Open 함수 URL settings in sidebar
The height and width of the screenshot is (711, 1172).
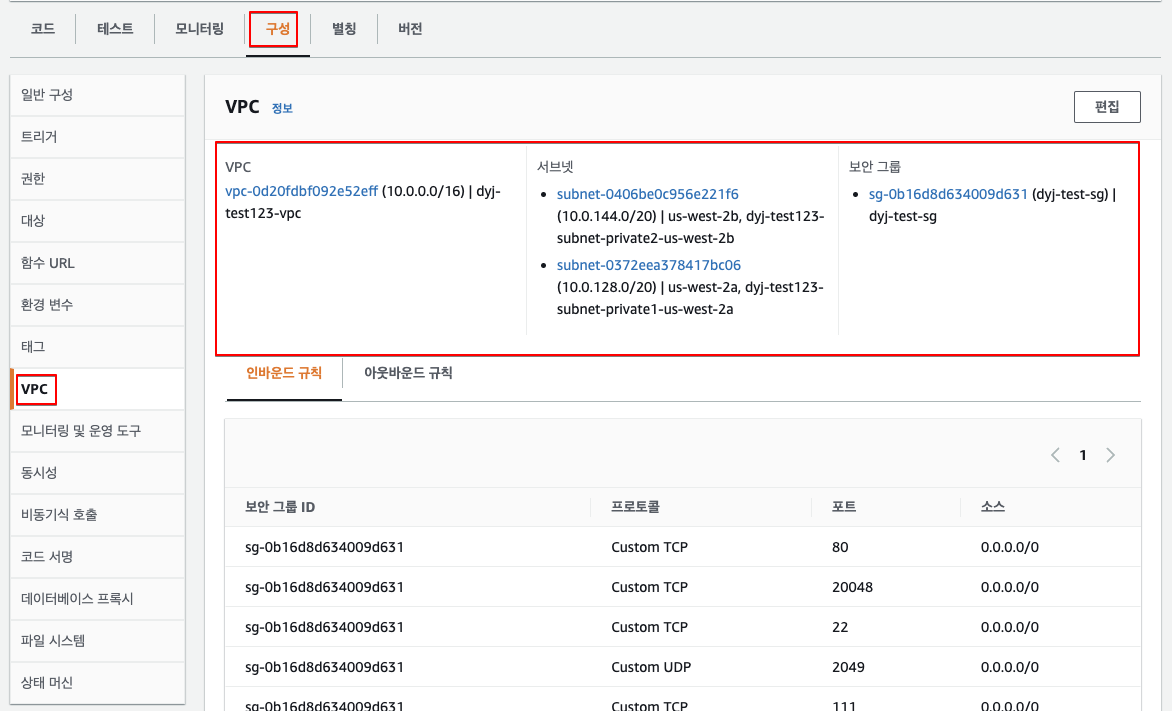[x=48, y=263]
